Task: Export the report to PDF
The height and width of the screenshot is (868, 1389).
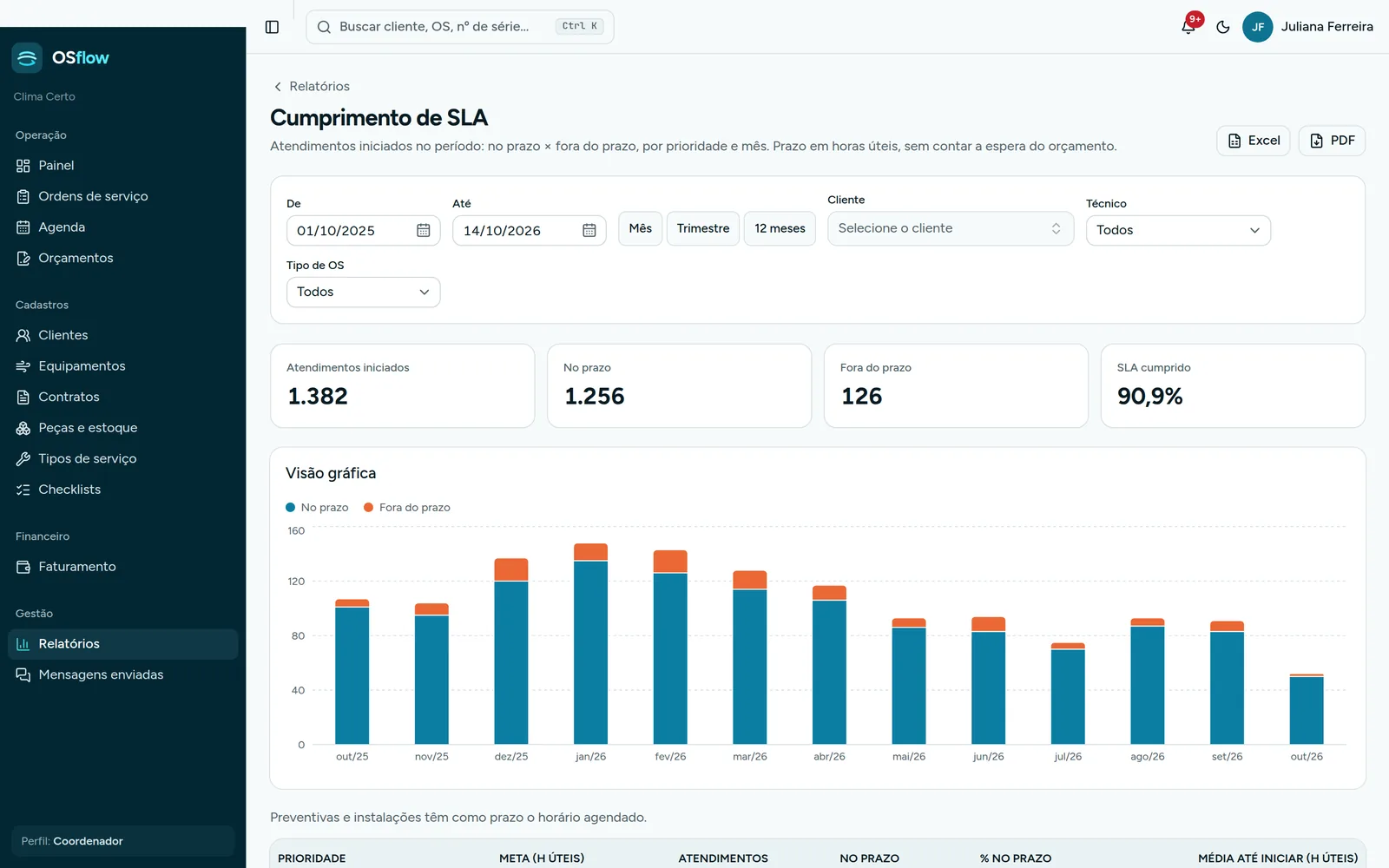Action: point(1332,141)
